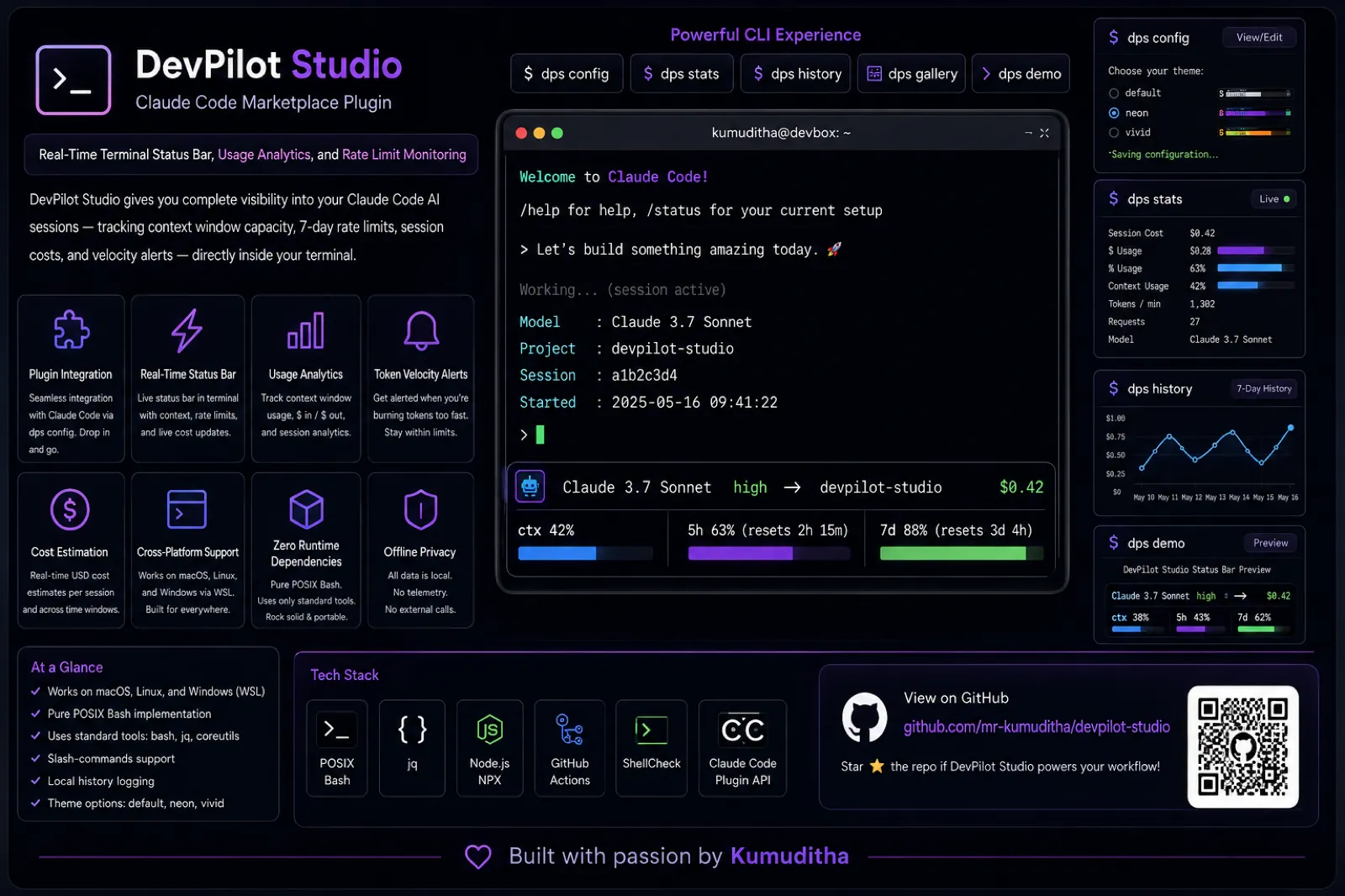Select the vivid theme radio button

click(1114, 133)
